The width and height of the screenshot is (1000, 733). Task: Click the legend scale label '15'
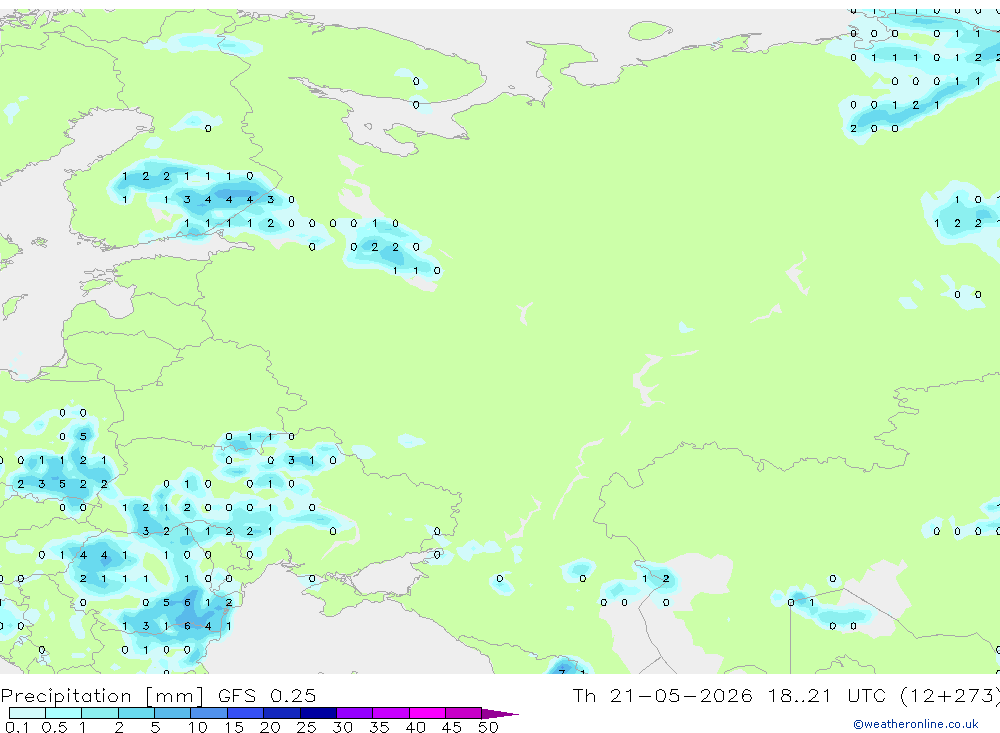233,727
